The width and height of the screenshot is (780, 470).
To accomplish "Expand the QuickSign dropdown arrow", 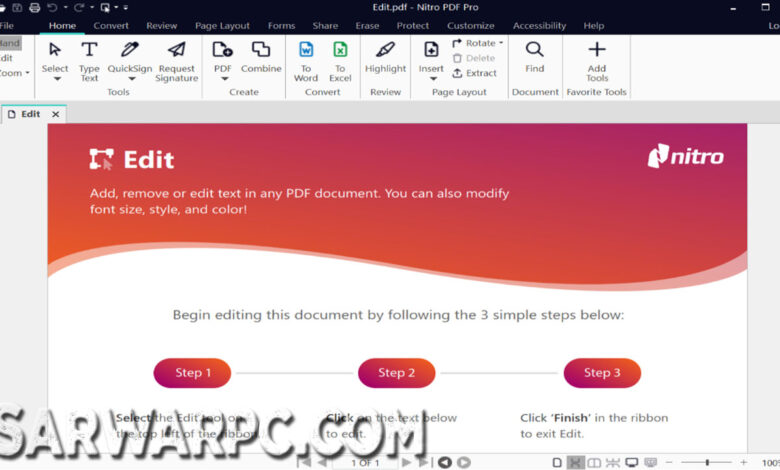I will coord(131,79).
